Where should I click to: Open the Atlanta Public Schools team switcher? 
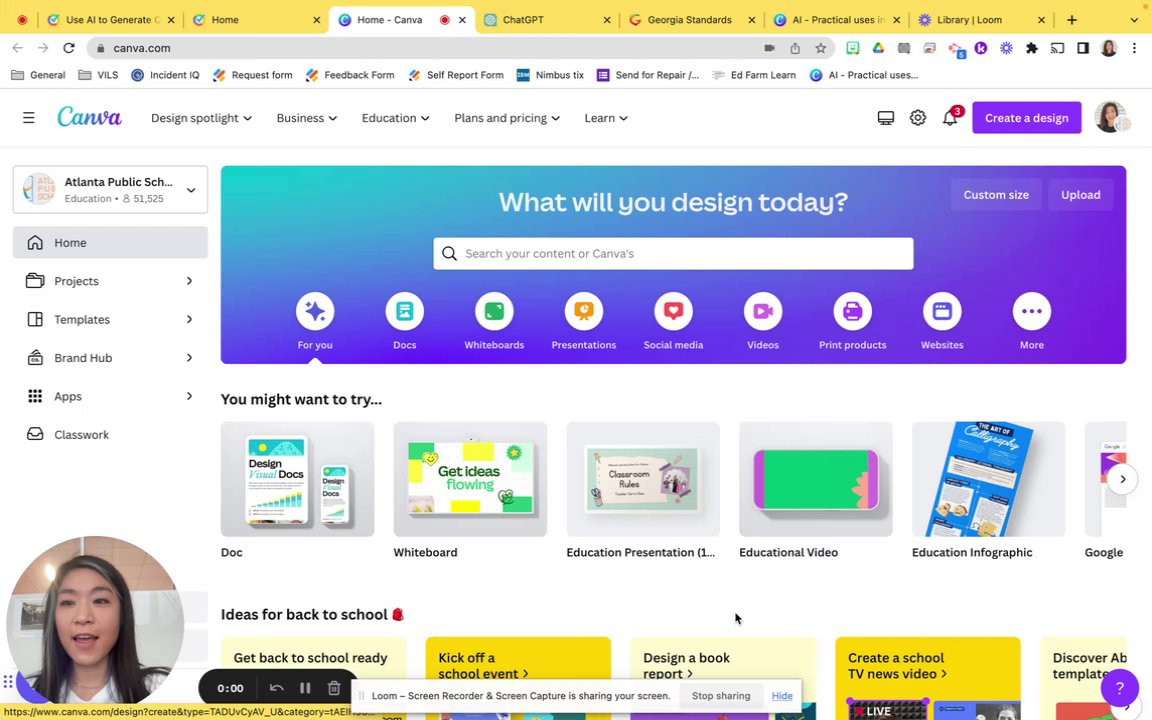tap(110, 190)
